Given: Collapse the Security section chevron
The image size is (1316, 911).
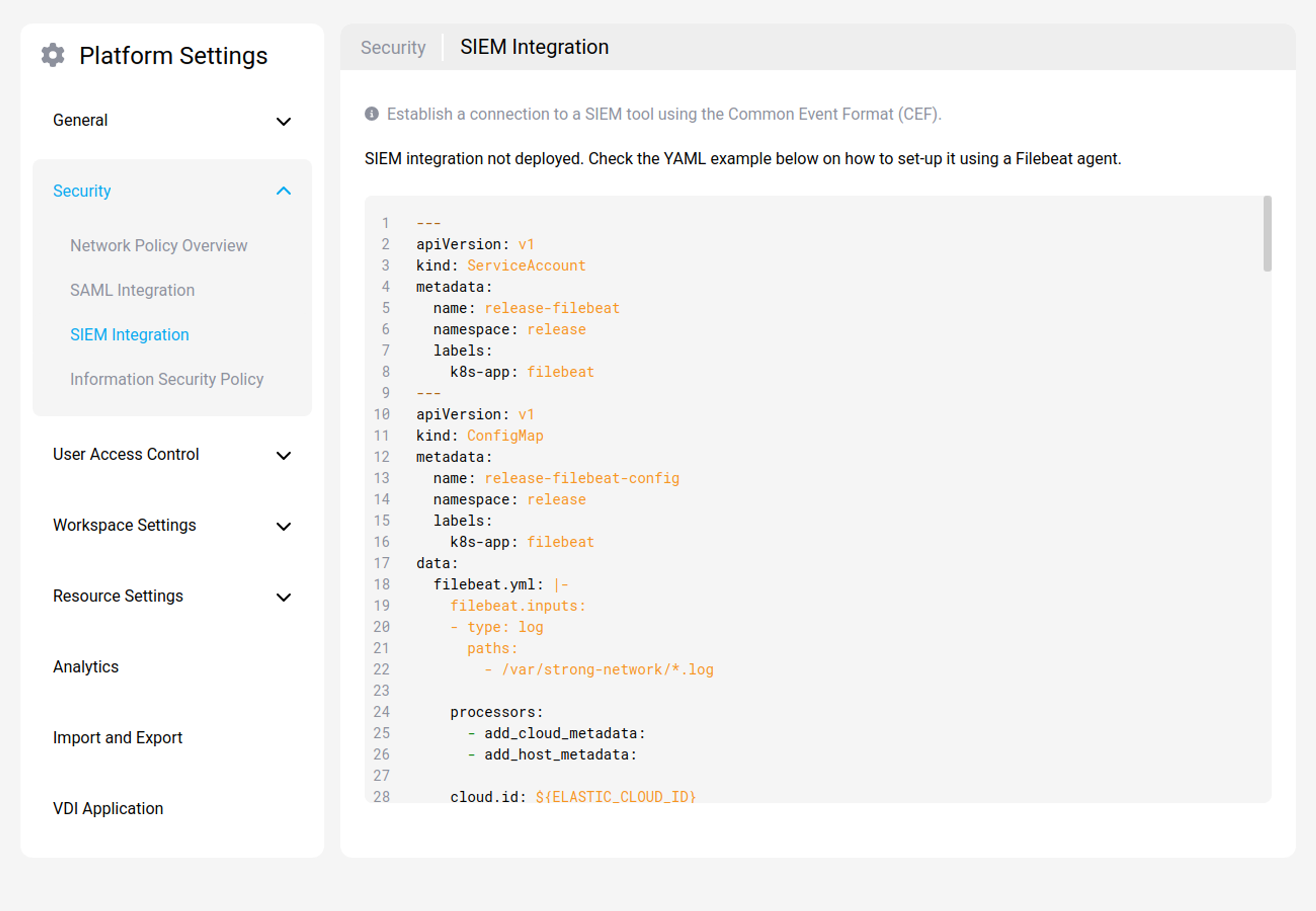Looking at the screenshot, I should (284, 191).
